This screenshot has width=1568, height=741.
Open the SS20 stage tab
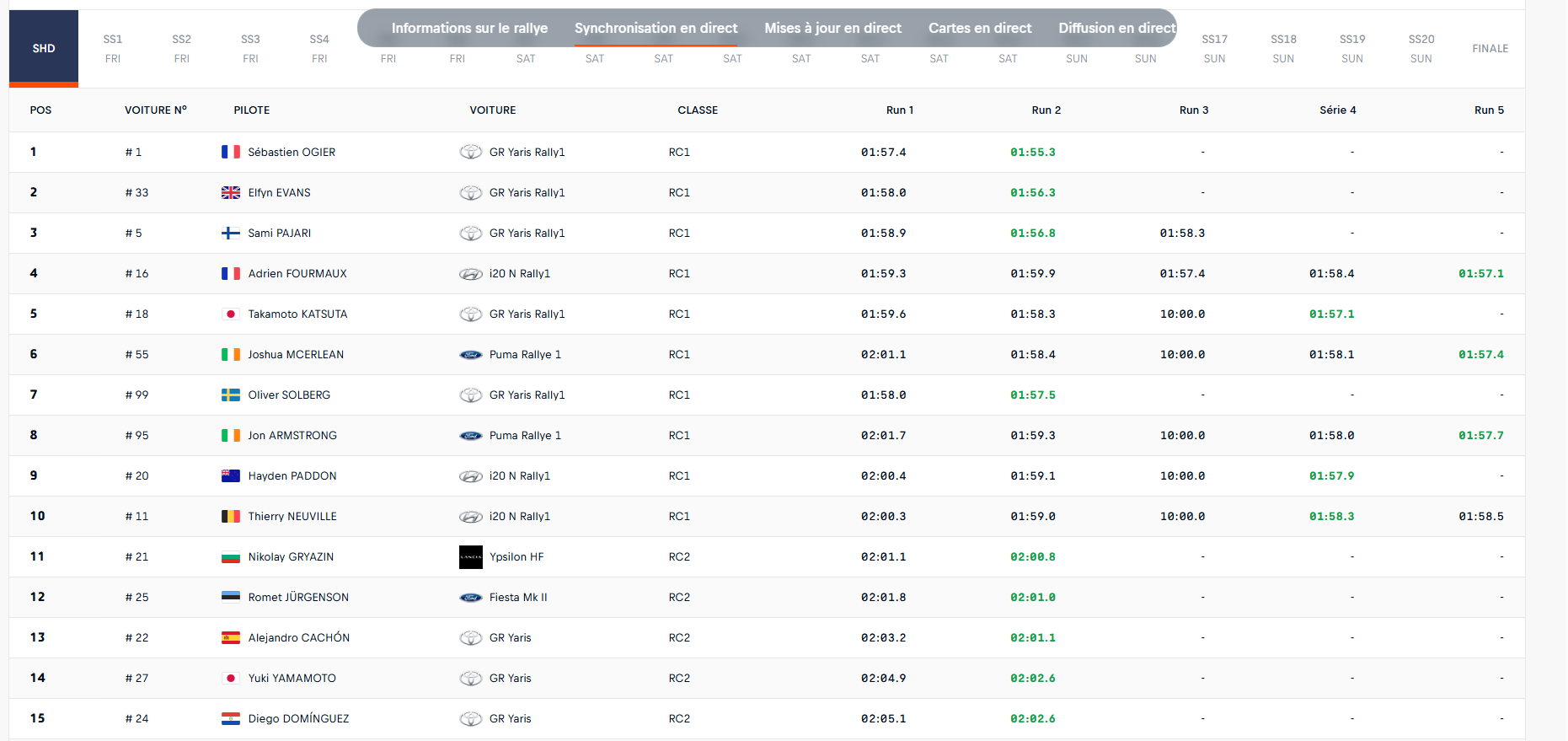point(1421,48)
